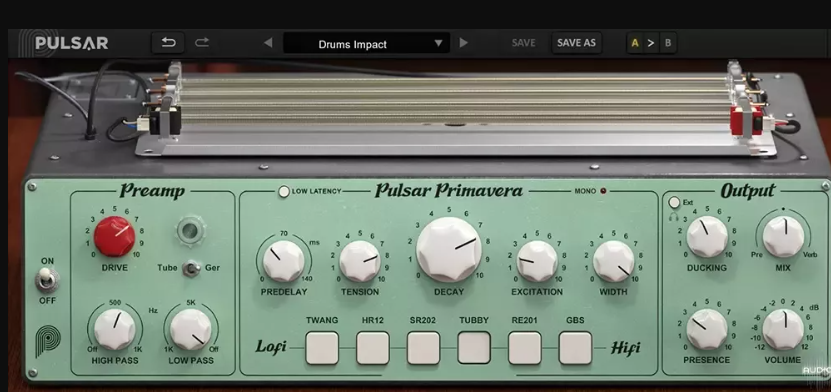Click the DUCKING knob
The image size is (831, 392).
point(707,236)
